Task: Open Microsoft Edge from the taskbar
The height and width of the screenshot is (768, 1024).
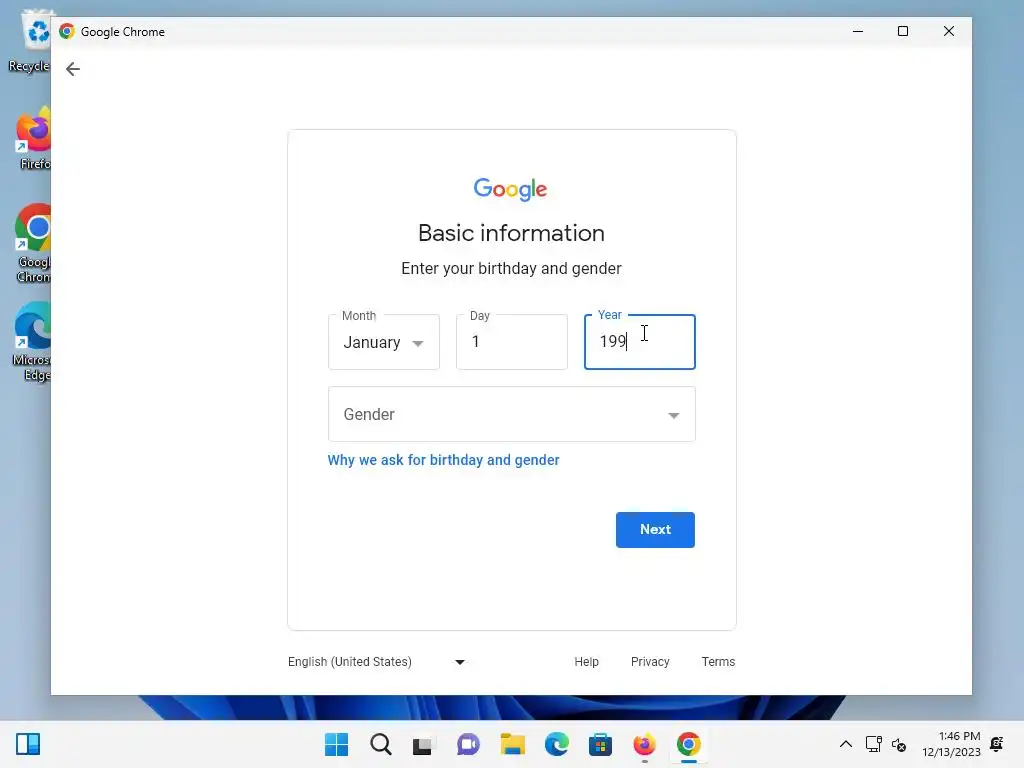Action: point(556,744)
